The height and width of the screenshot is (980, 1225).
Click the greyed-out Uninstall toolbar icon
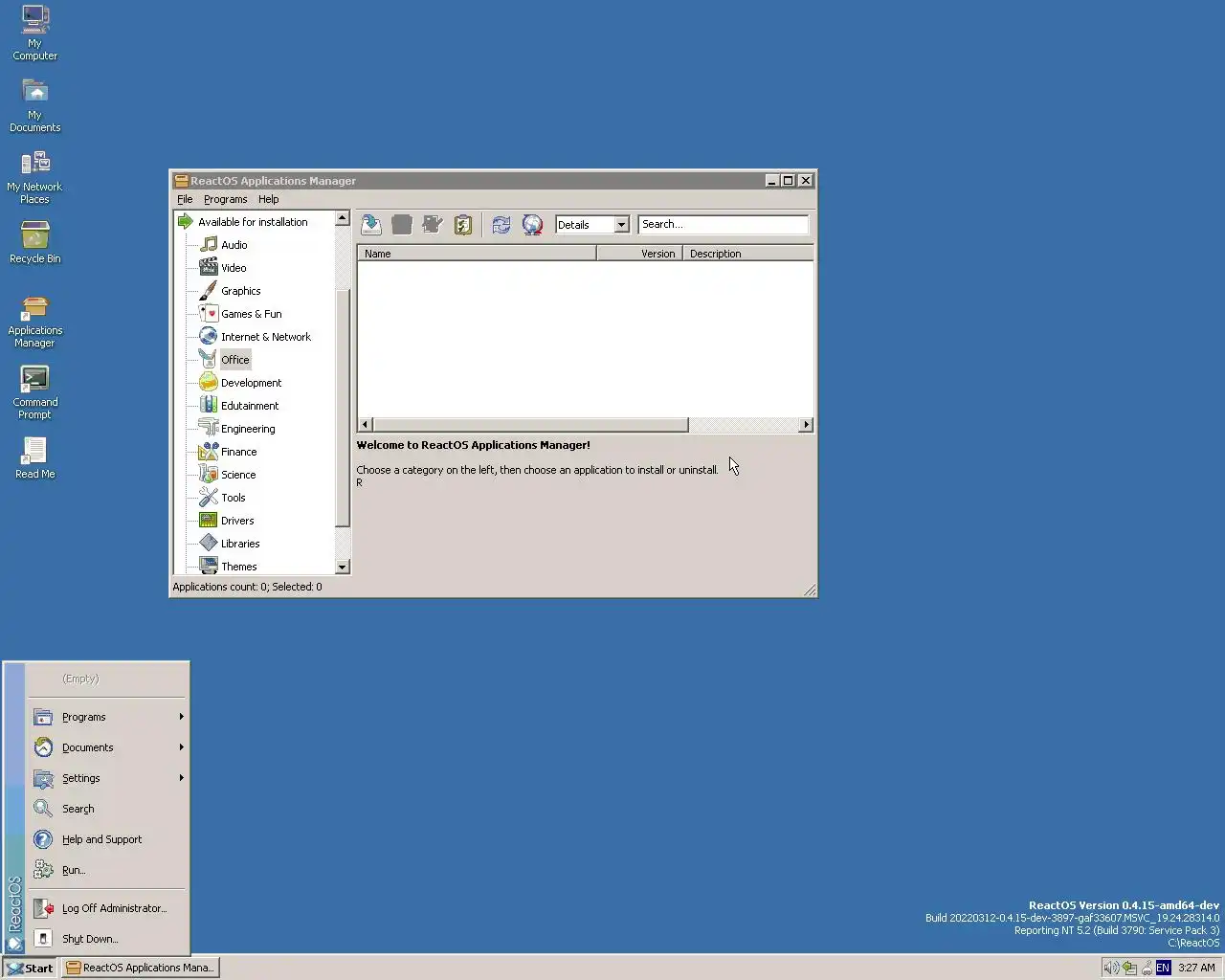[402, 225]
